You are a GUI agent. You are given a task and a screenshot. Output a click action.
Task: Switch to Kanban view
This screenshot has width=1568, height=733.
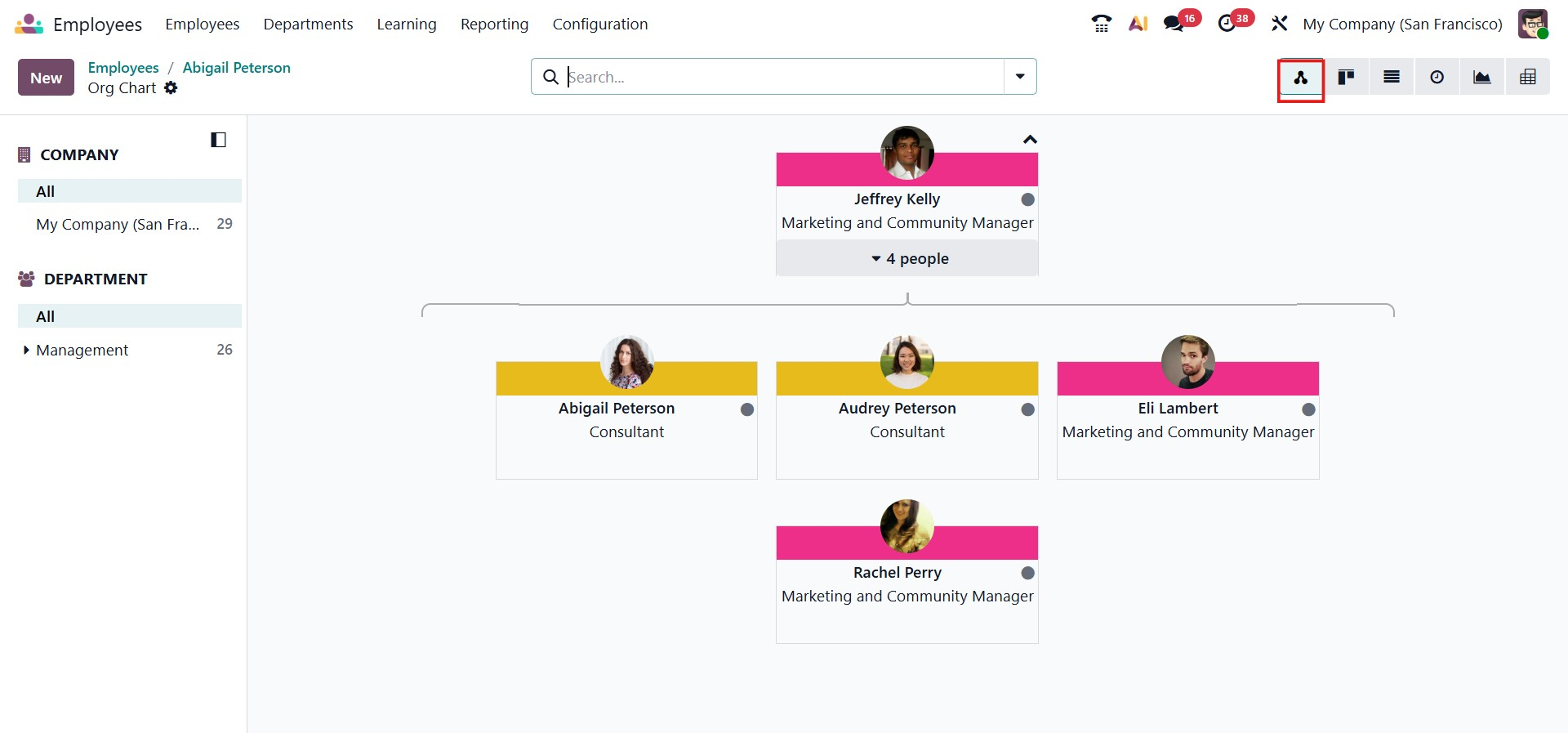[x=1346, y=78]
